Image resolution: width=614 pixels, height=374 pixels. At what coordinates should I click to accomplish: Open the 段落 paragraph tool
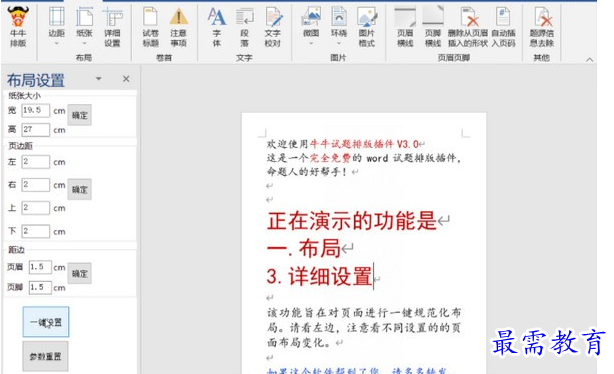[x=245, y=17]
